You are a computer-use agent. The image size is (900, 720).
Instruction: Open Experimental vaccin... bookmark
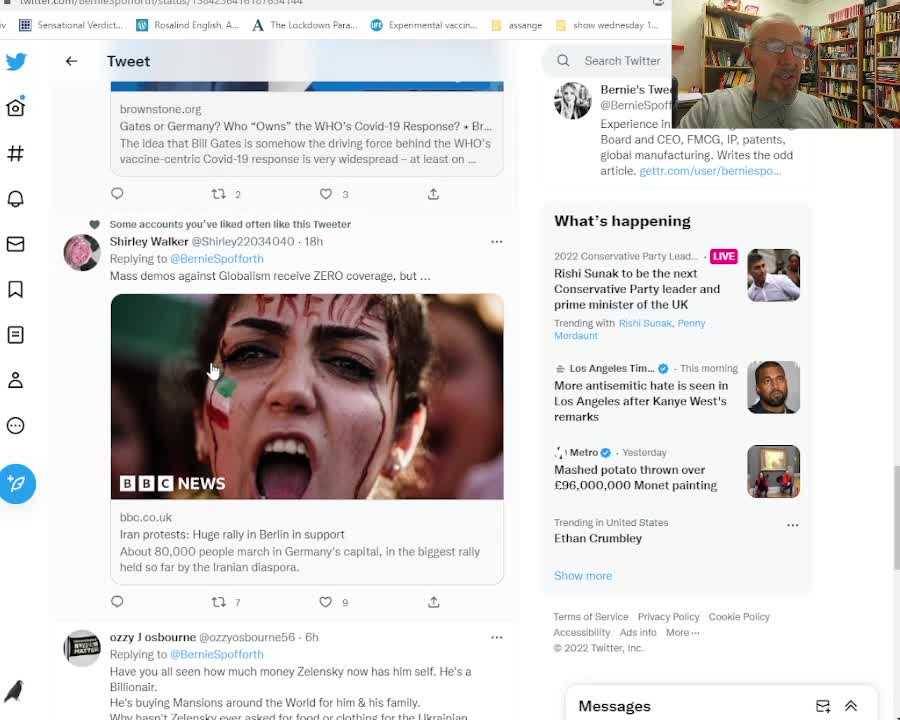(x=424, y=25)
